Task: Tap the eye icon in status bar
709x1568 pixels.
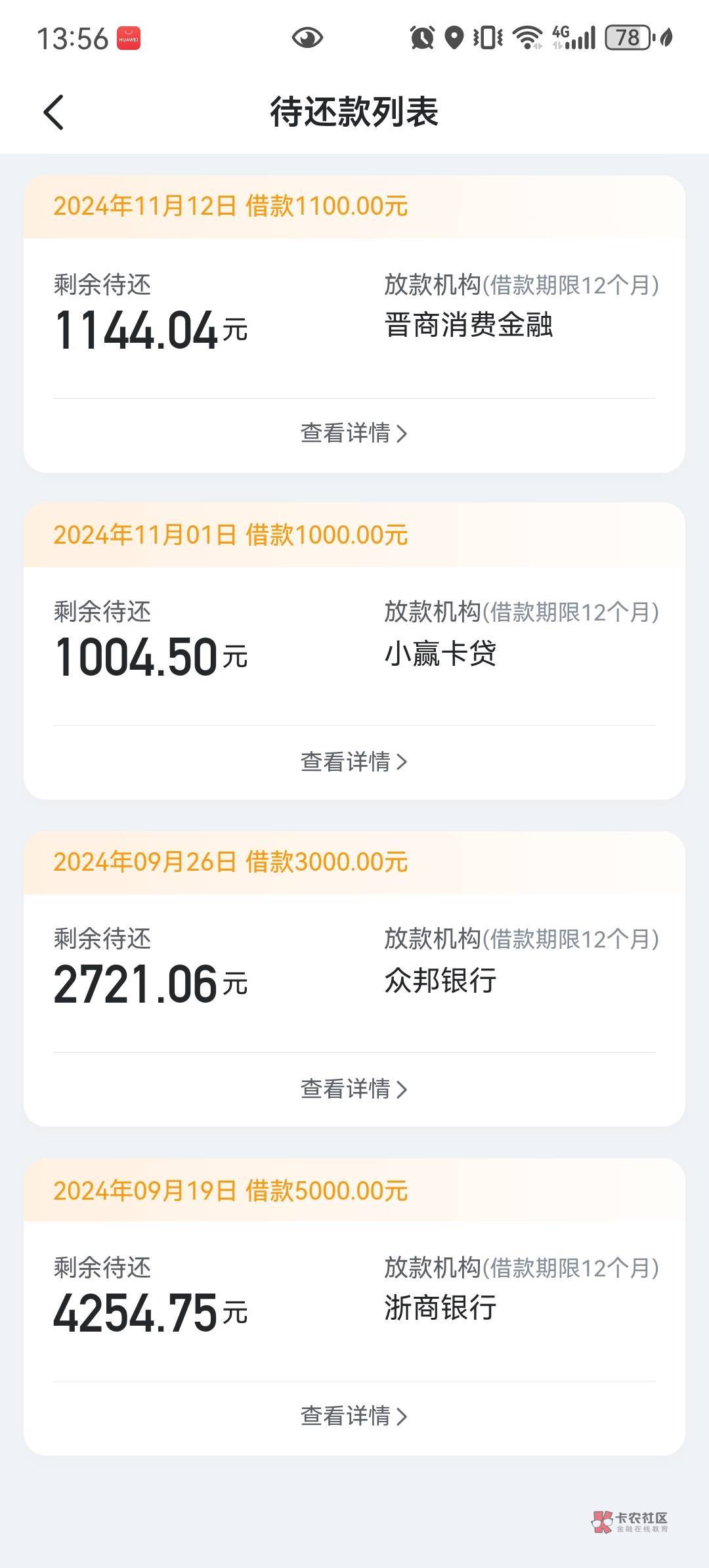Action: 307,38
